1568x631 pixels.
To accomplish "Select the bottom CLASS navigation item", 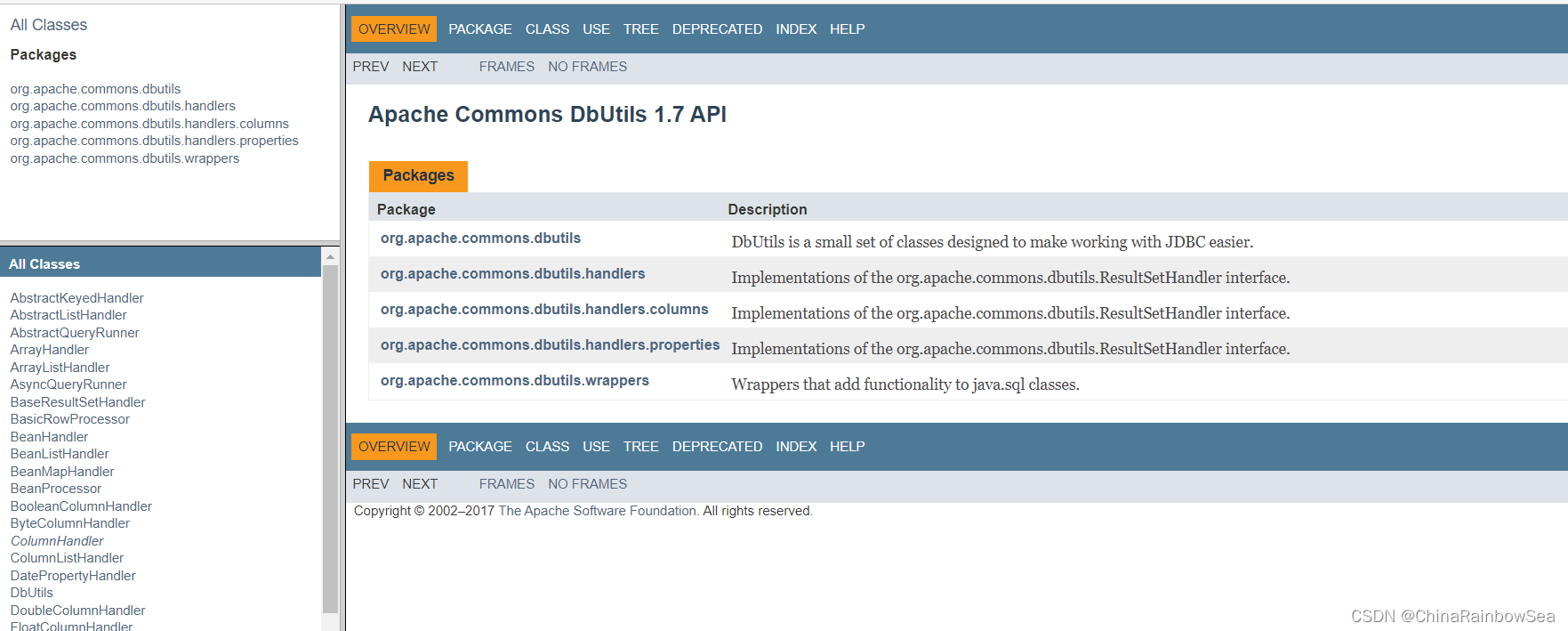I will click(547, 446).
